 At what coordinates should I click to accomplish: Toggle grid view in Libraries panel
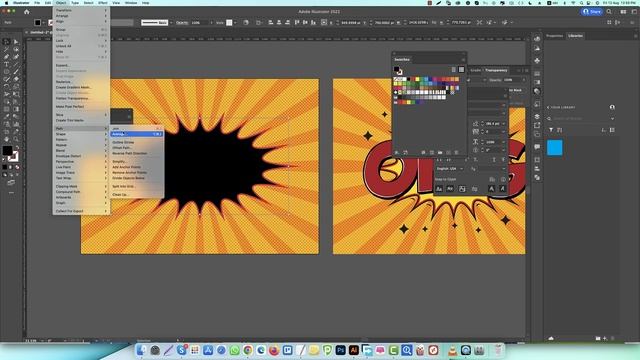coord(612,130)
